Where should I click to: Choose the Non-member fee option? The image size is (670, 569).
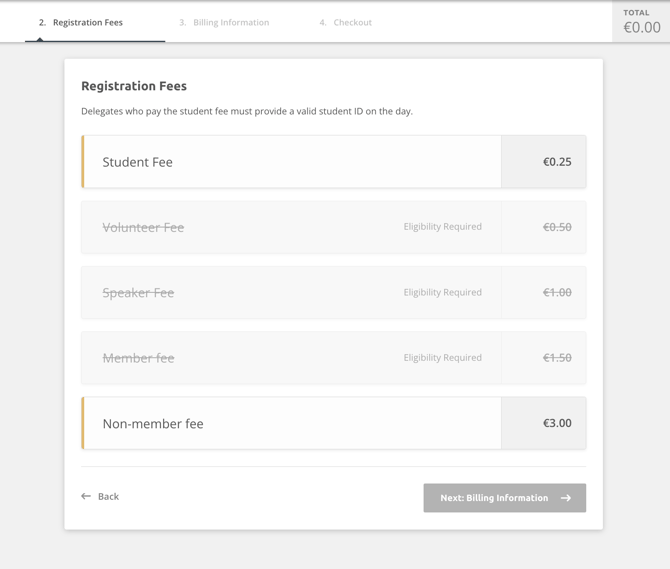point(334,423)
